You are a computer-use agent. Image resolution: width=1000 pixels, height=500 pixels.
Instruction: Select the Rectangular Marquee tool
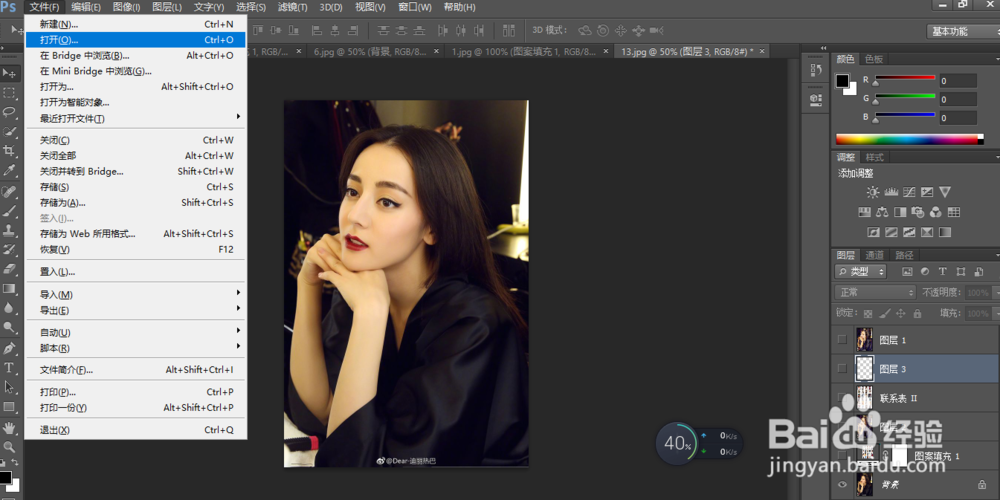10,93
